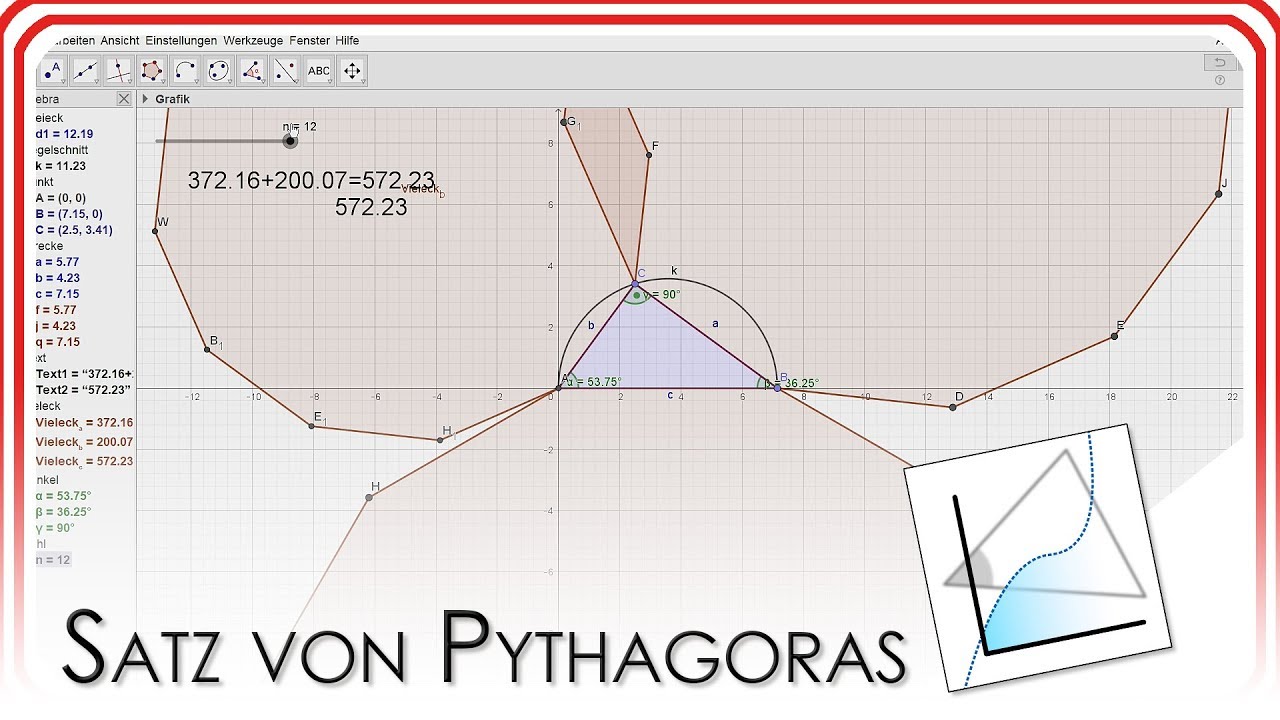Open the Werkzeuge menu
This screenshot has height=720, width=1280.
click(254, 41)
